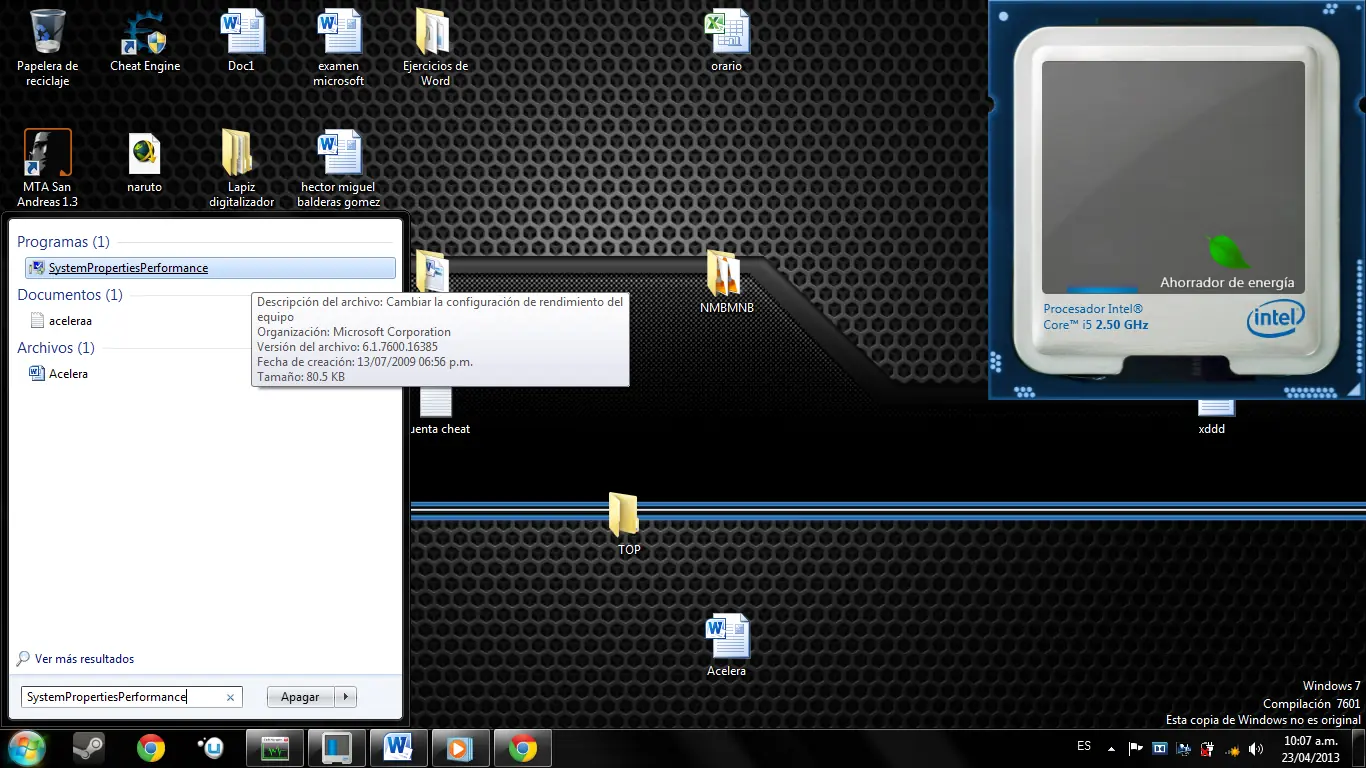
Task: Click the Dolby tray icon
Action: tap(1159, 748)
